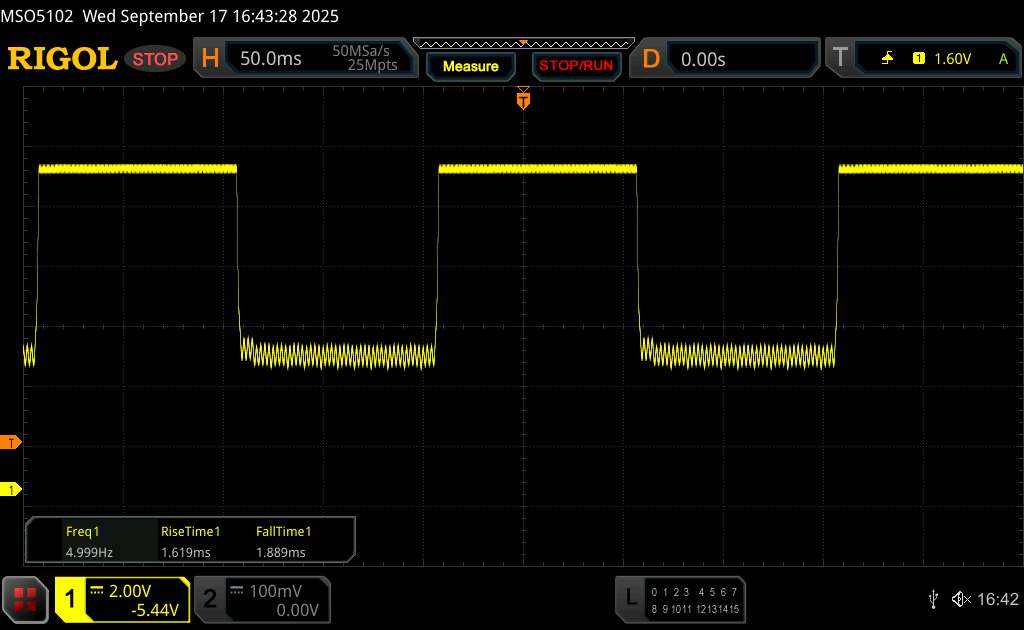Click the orange trigger level marker on left edge
This screenshot has height=630, width=1024.
[12, 442]
